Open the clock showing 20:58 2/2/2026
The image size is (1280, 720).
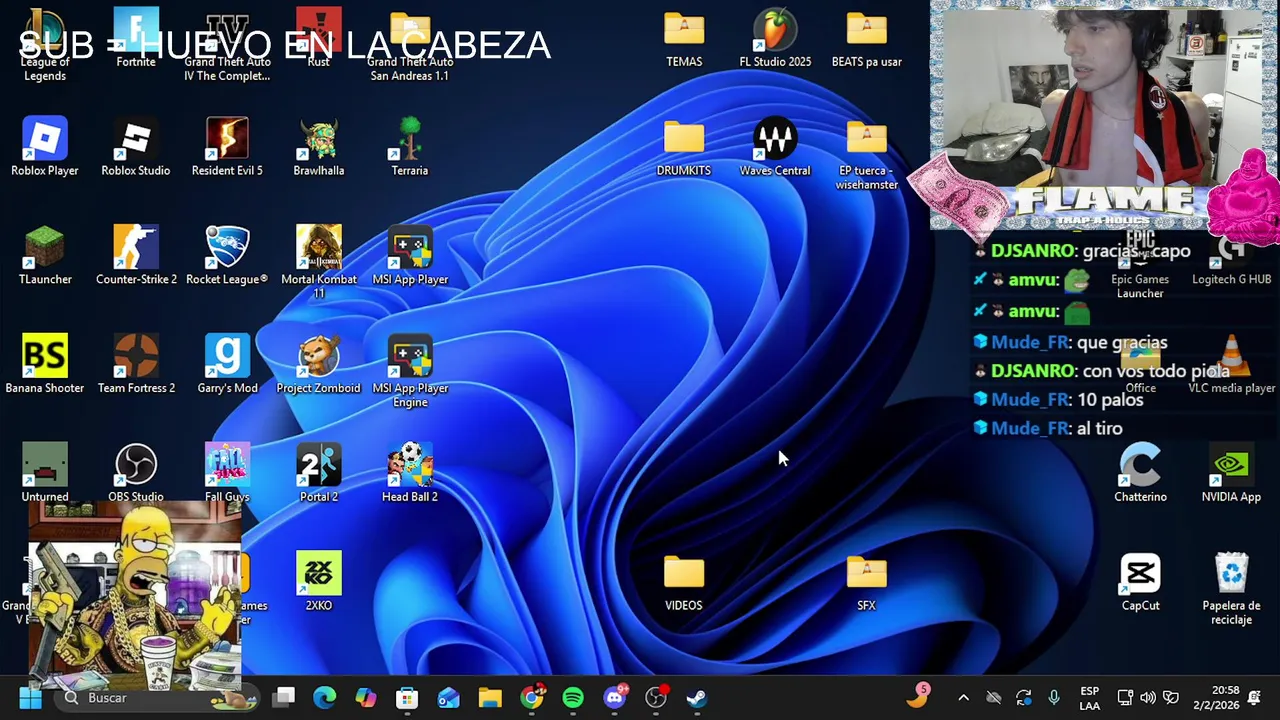click(1215, 698)
